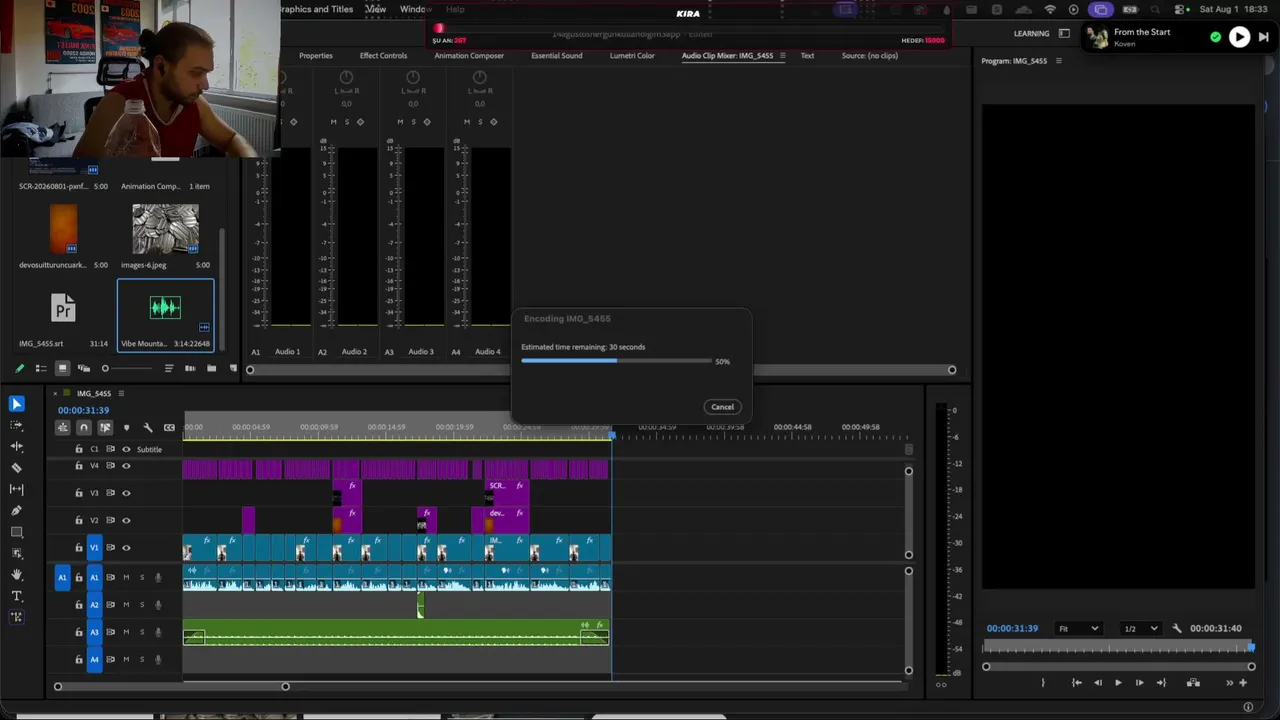The image size is (1280, 720).
Task: Solo the A3 audio track
Action: [x=141, y=632]
